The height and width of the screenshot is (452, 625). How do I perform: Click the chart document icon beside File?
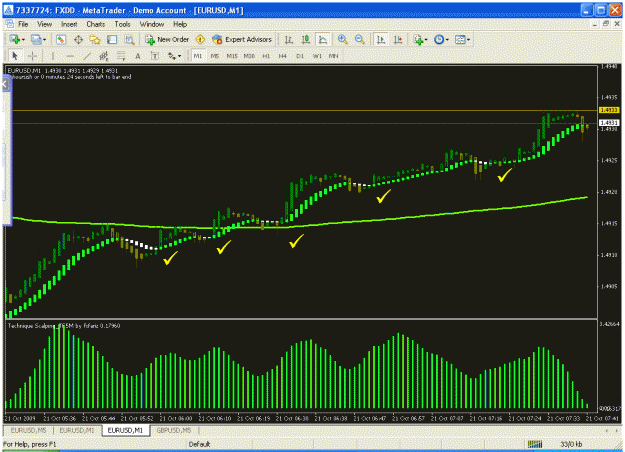(10, 24)
